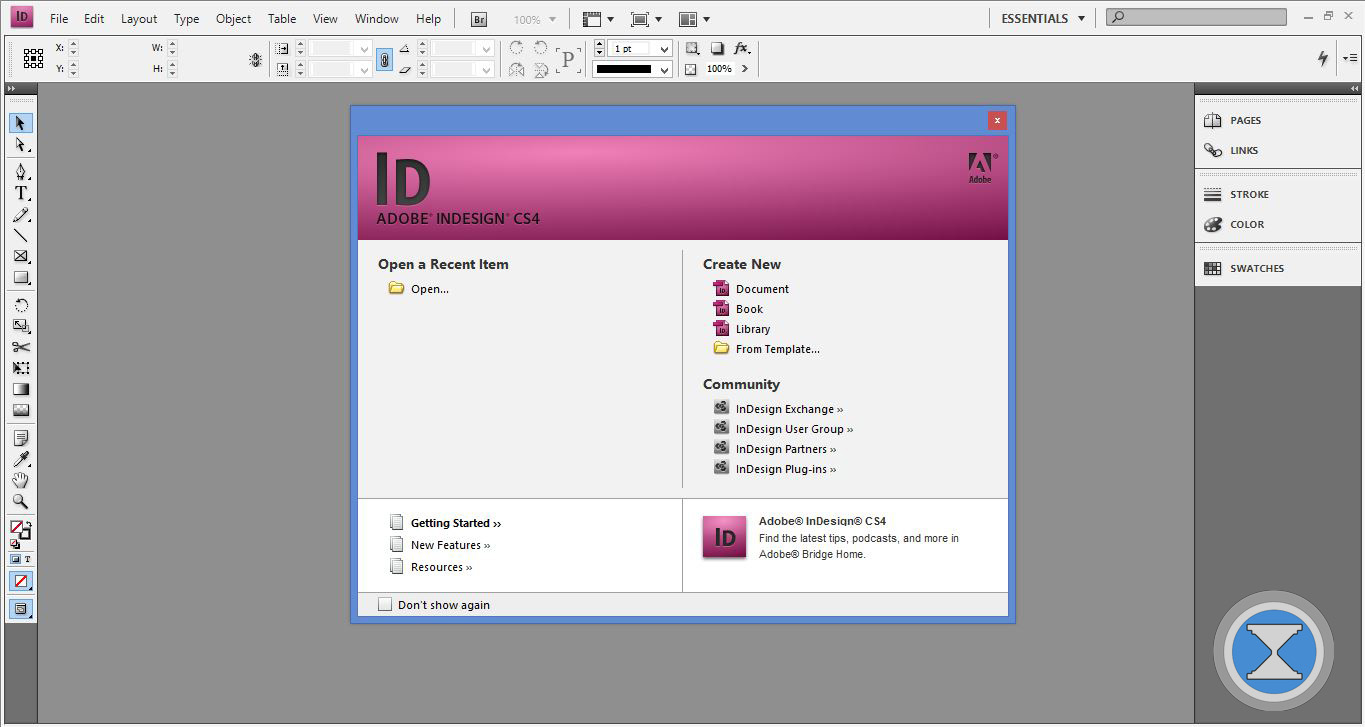The width and height of the screenshot is (1365, 727).
Task: Select the Line tool
Action: (21, 236)
